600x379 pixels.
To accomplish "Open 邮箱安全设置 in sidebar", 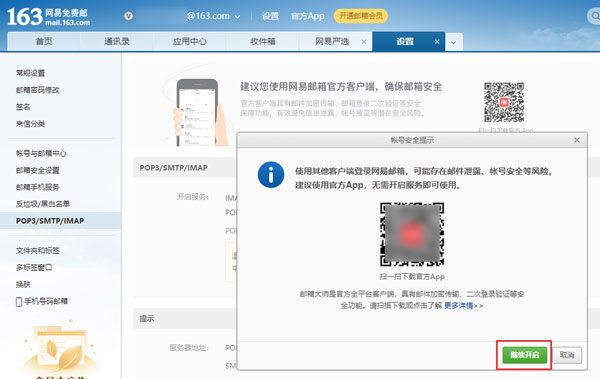I will tap(38, 170).
